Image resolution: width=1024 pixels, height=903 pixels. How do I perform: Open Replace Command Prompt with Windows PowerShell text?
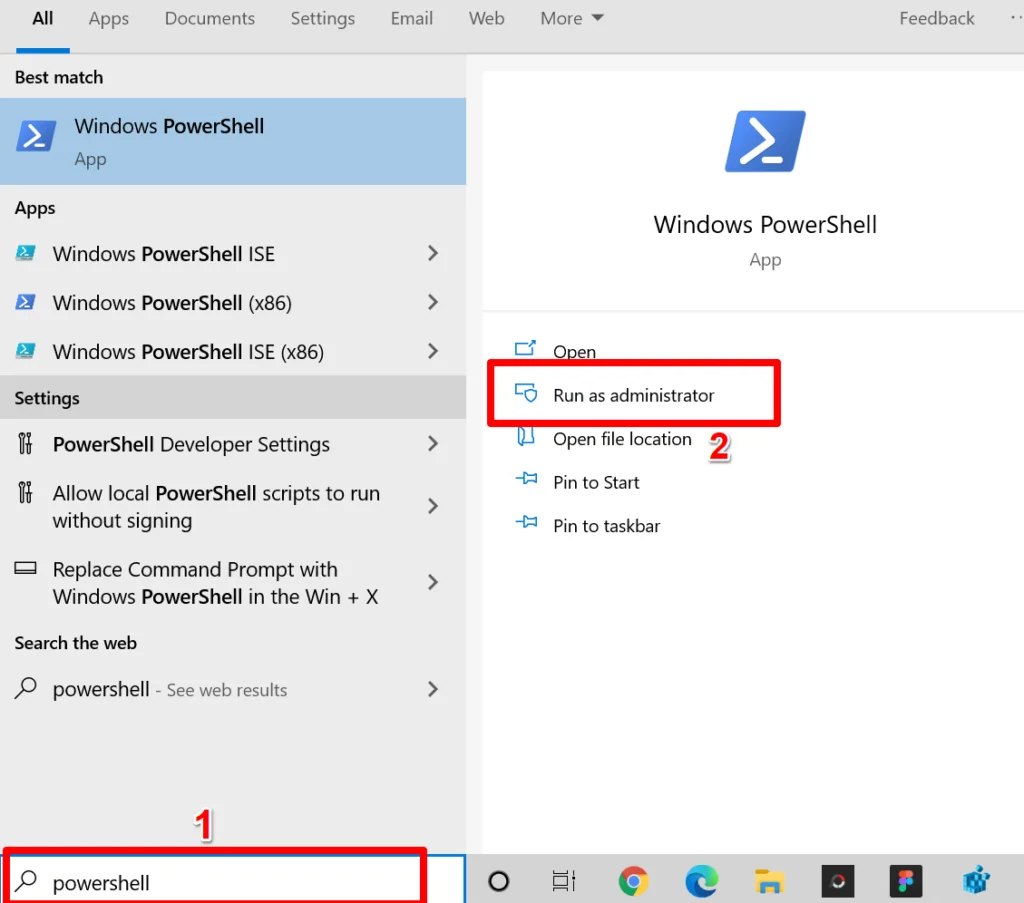[216, 583]
